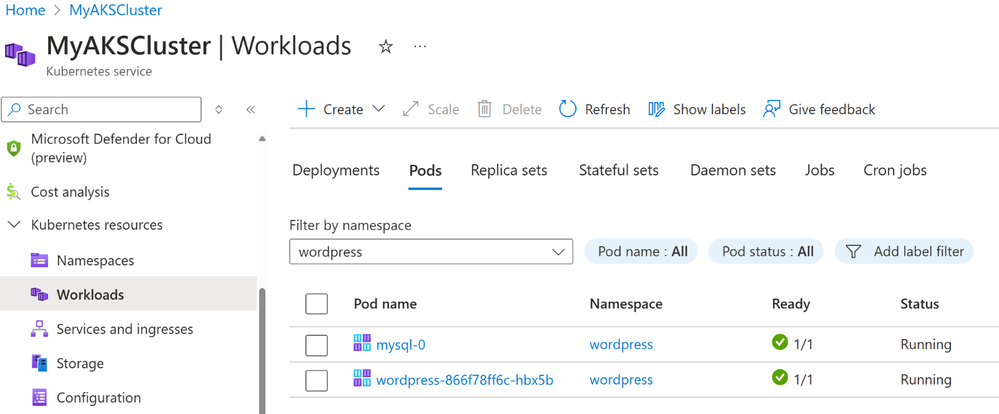The height and width of the screenshot is (414, 999).
Task: Click the Namespaces icon in sidebar
Action: (40, 261)
